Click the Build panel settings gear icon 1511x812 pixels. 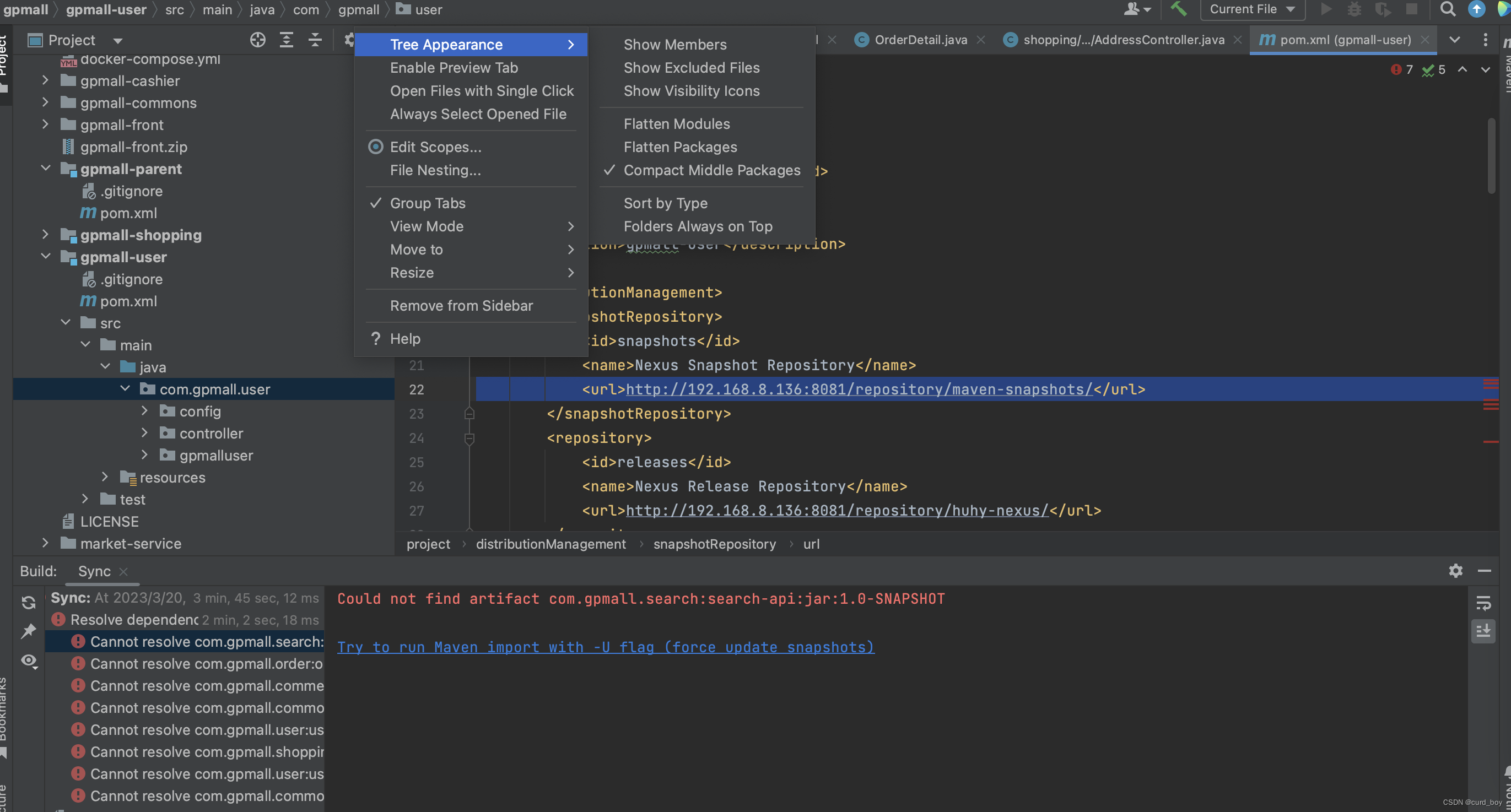(x=1455, y=571)
